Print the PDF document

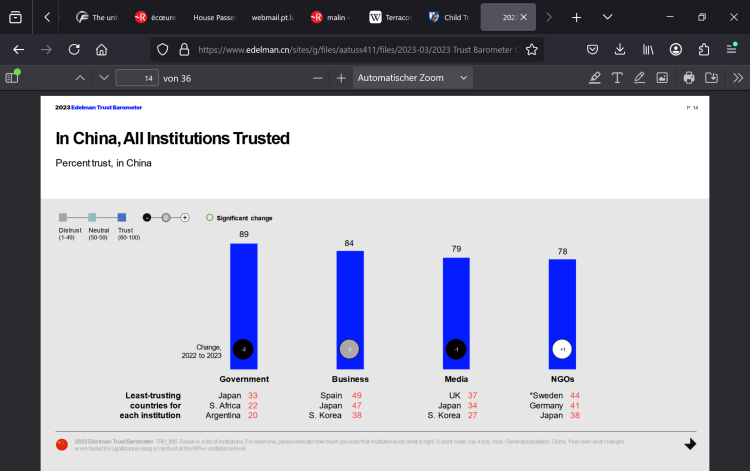[x=689, y=78]
